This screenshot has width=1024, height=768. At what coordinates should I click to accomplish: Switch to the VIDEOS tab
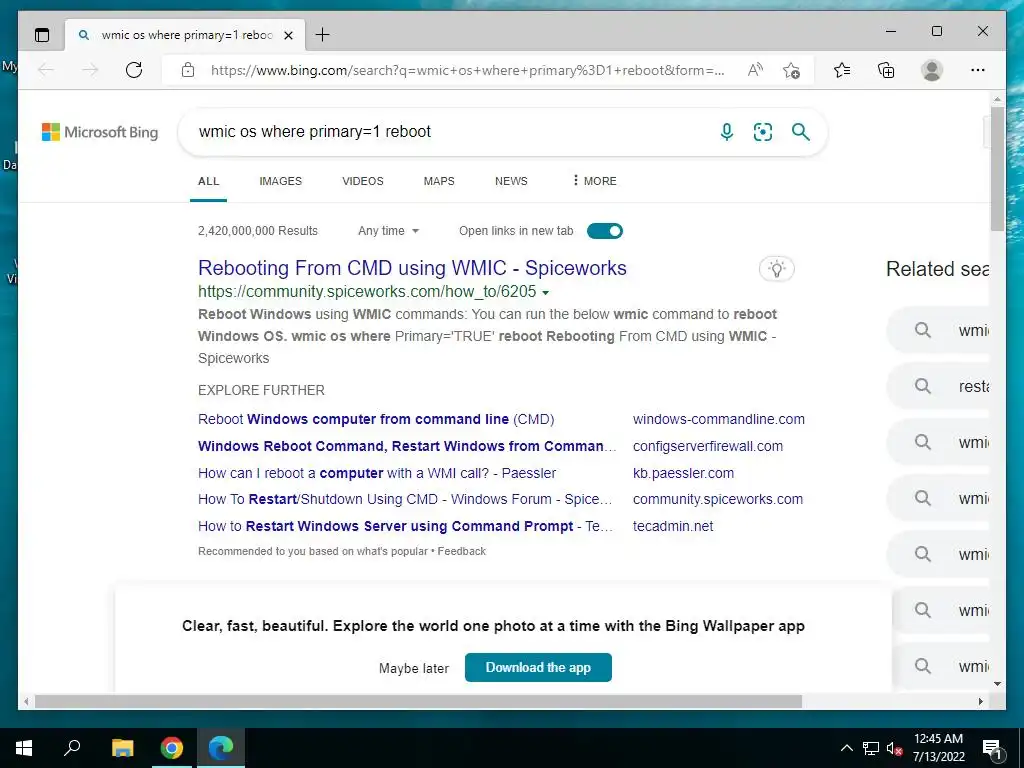(362, 182)
